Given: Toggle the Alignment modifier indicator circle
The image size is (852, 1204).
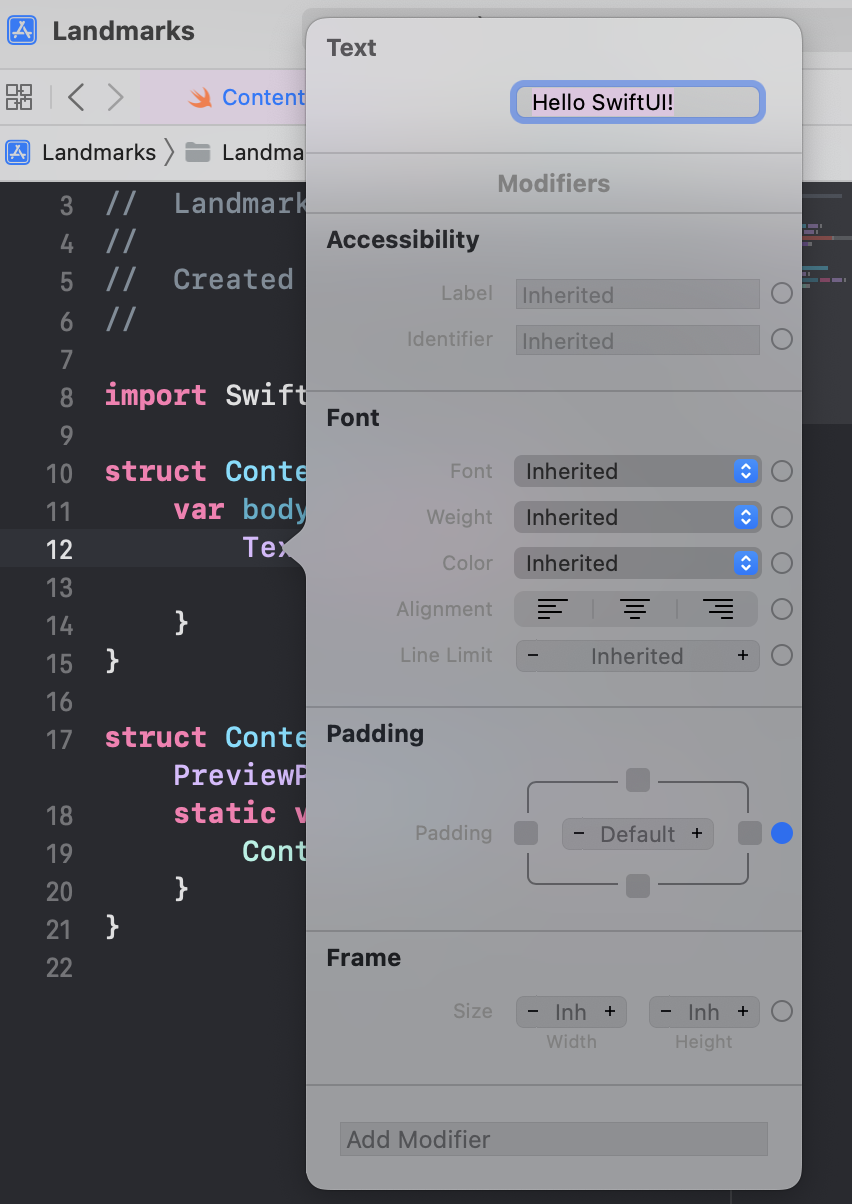Looking at the screenshot, I should (782, 609).
